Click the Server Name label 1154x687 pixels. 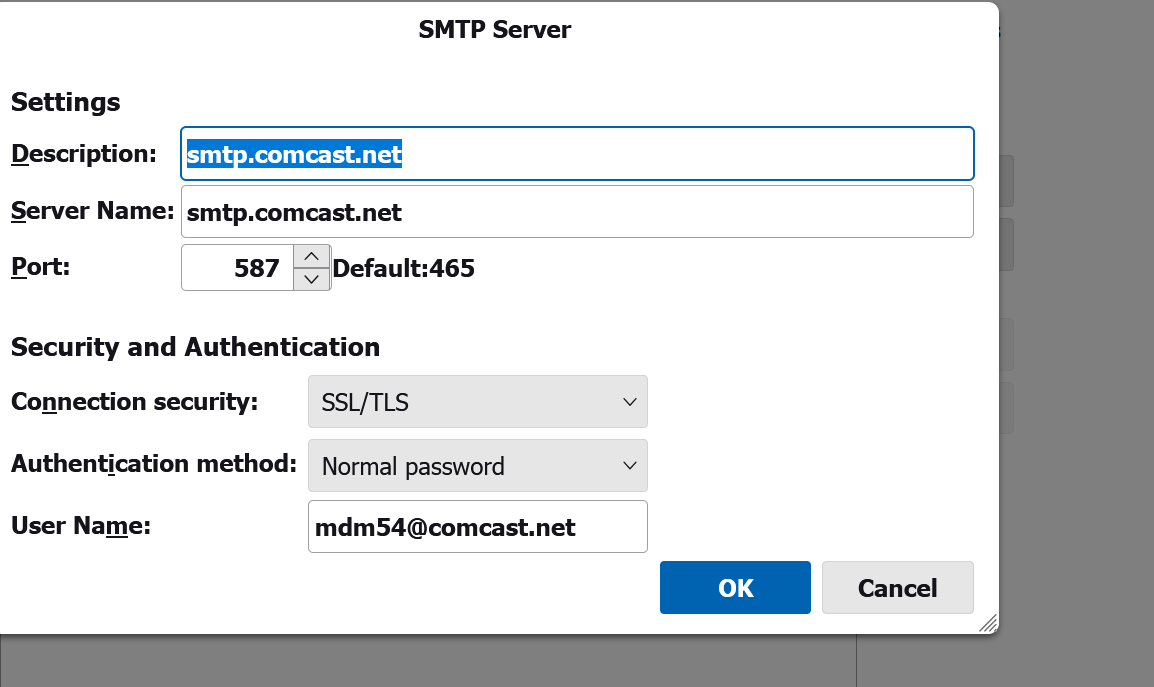coord(92,211)
